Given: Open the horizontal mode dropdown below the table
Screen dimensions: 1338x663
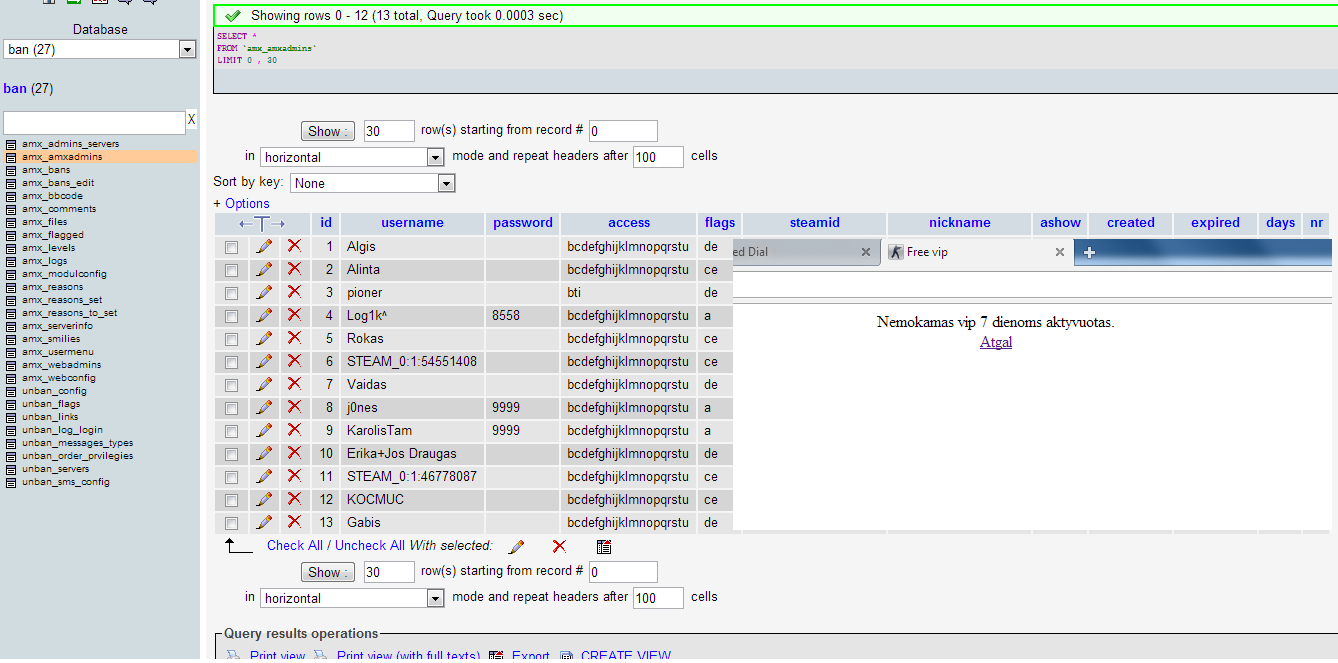Looking at the screenshot, I should (x=352, y=598).
